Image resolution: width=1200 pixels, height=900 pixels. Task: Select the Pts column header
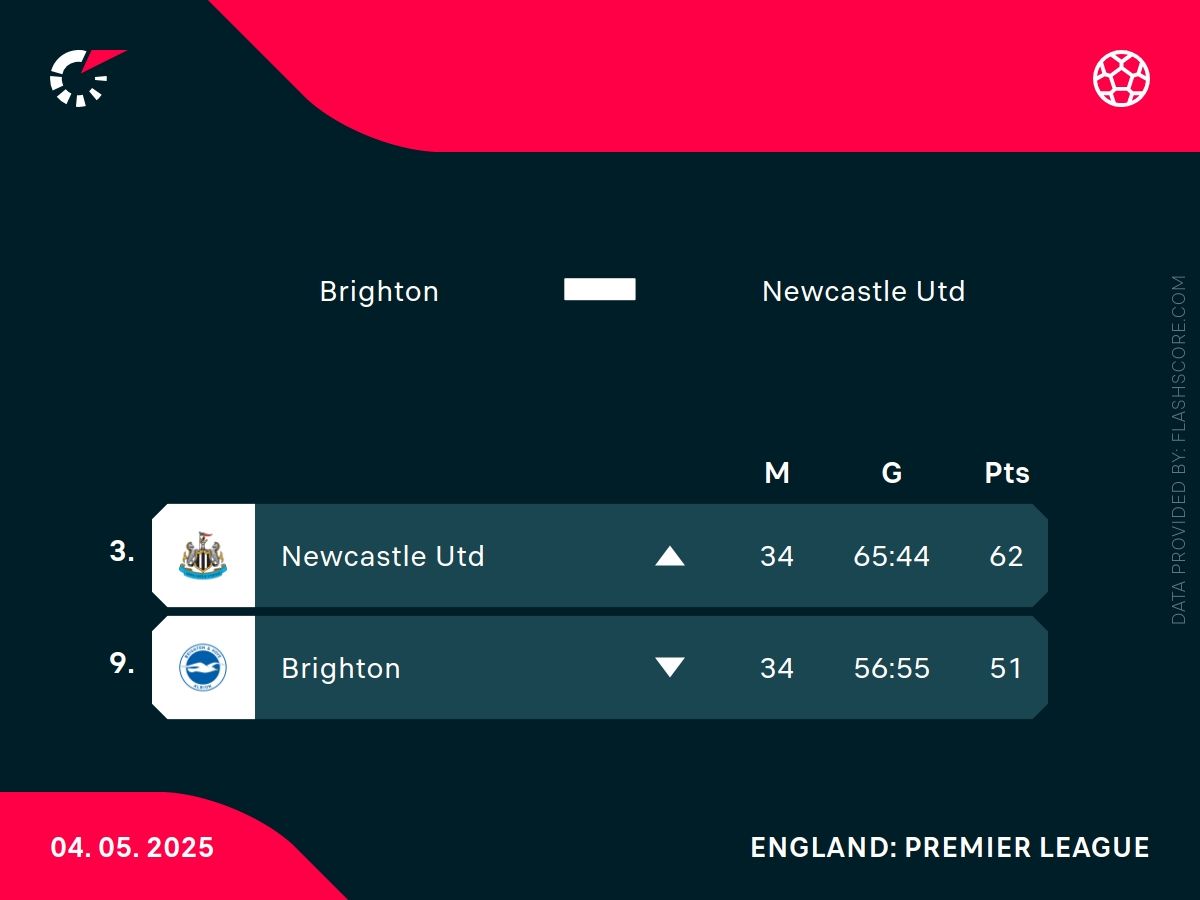coord(1006,473)
